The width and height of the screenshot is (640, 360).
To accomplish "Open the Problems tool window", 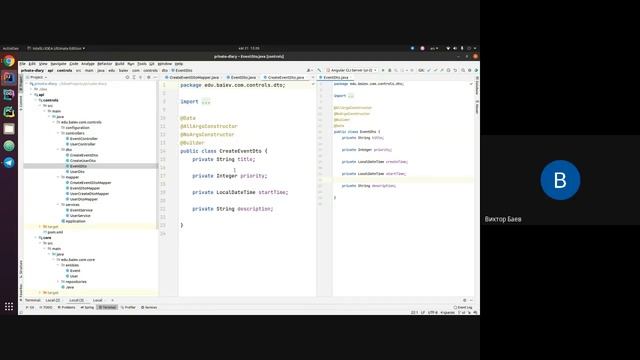I will click(x=67, y=307).
